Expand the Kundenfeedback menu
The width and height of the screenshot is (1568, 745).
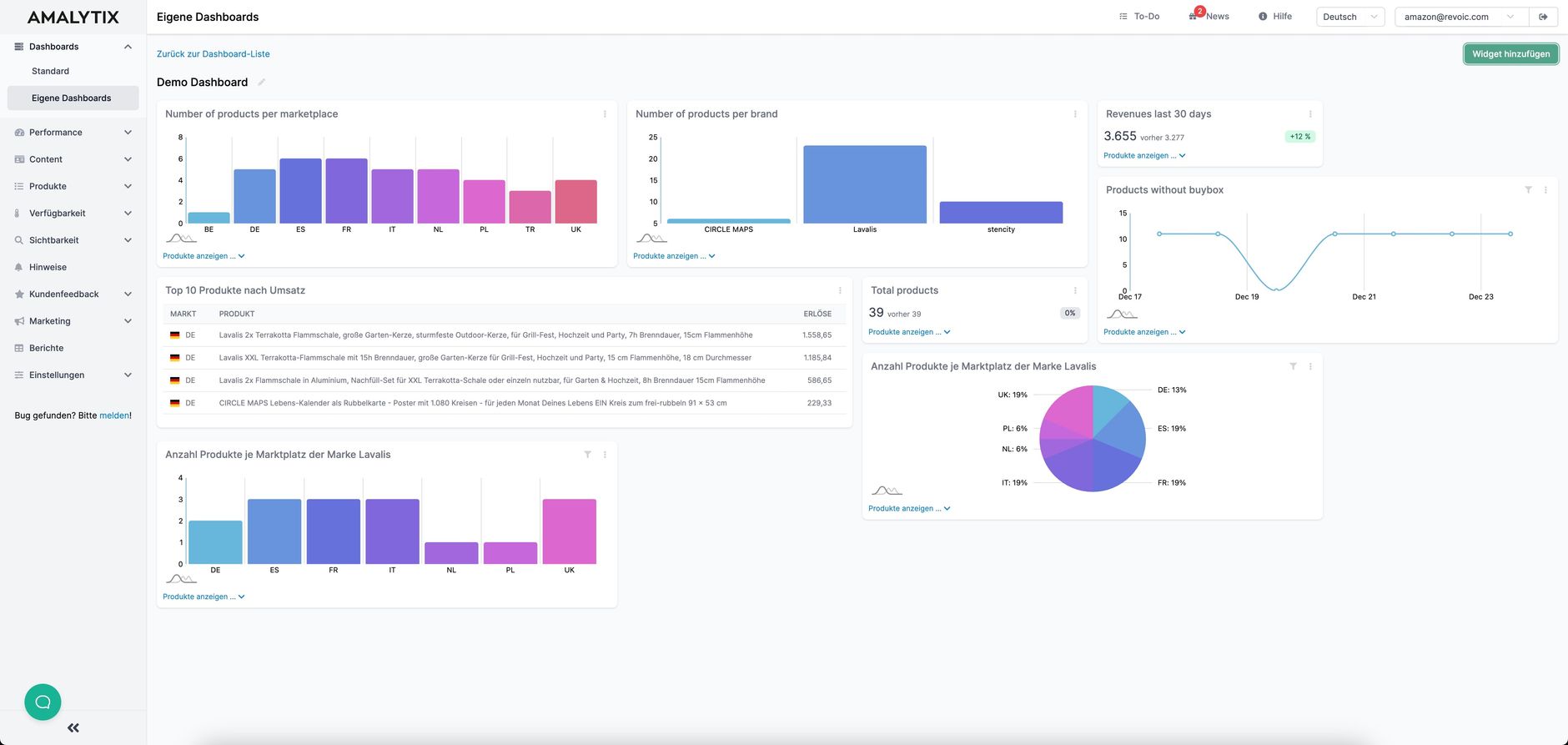[x=128, y=294]
